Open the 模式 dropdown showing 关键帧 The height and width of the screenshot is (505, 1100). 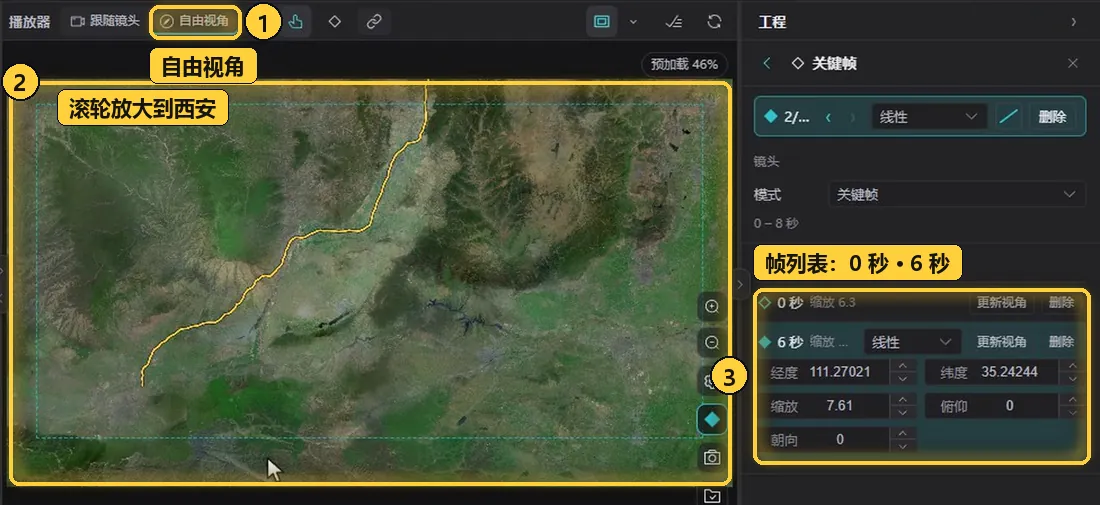957,194
